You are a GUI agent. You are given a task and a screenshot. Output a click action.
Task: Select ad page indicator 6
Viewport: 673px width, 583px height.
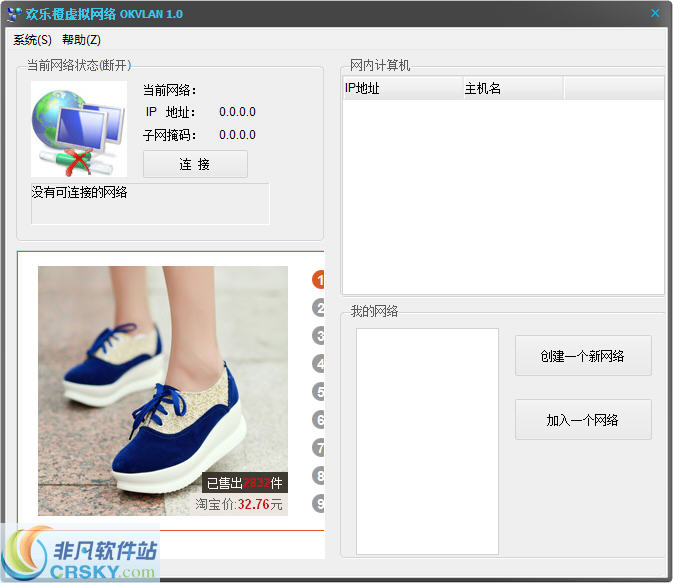tap(318, 420)
